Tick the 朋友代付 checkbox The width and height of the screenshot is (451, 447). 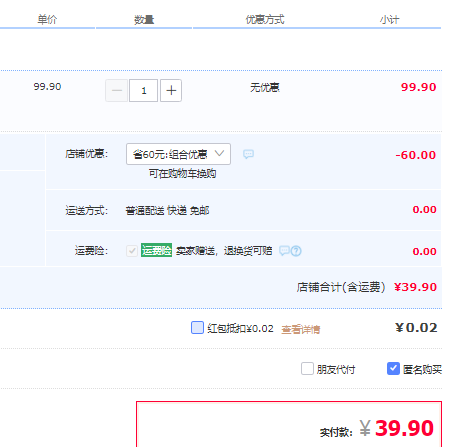(307, 369)
